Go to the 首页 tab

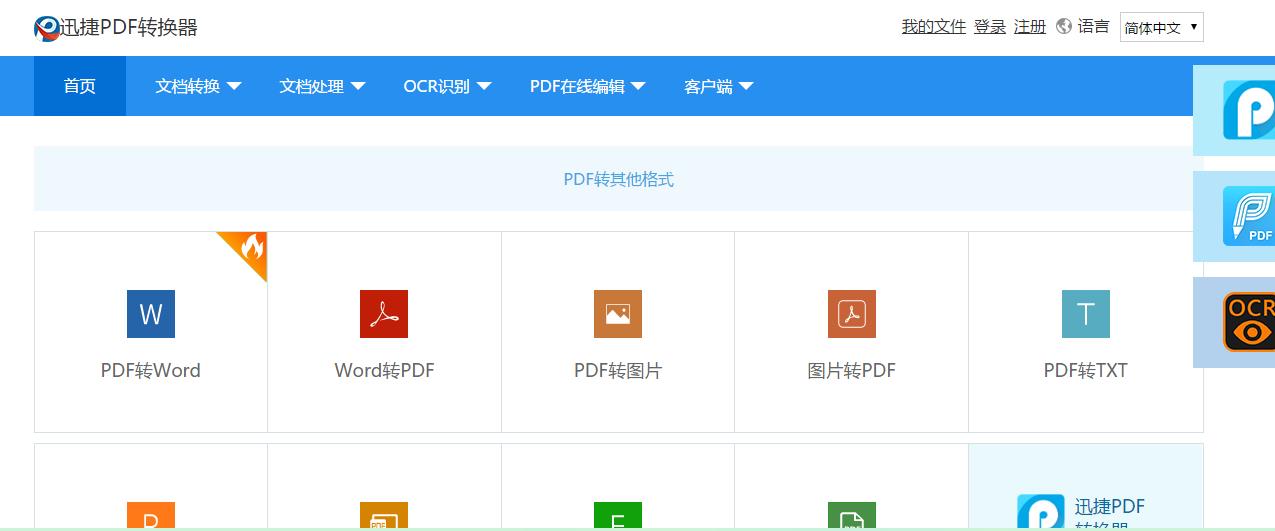click(x=80, y=86)
